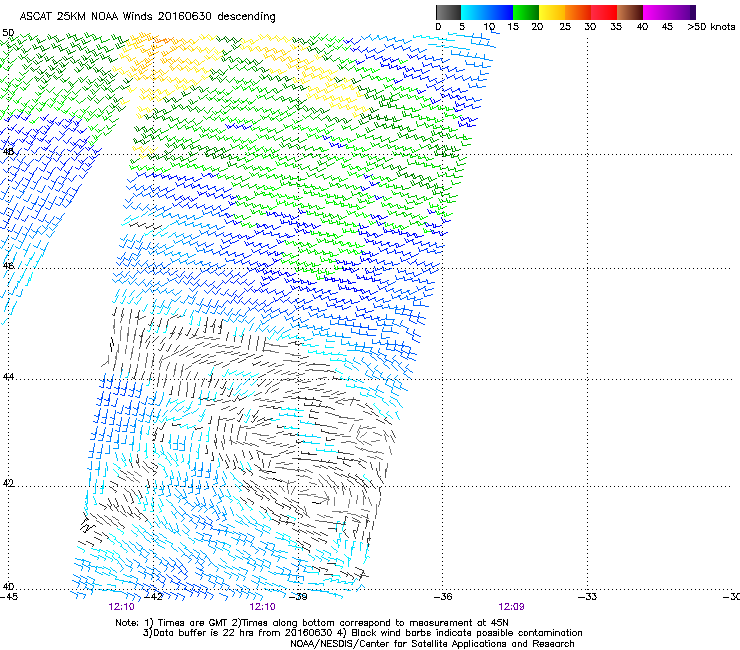Select the red 30-35 knots legend segment
Screen dimensions: 740x650
click(604, 12)
